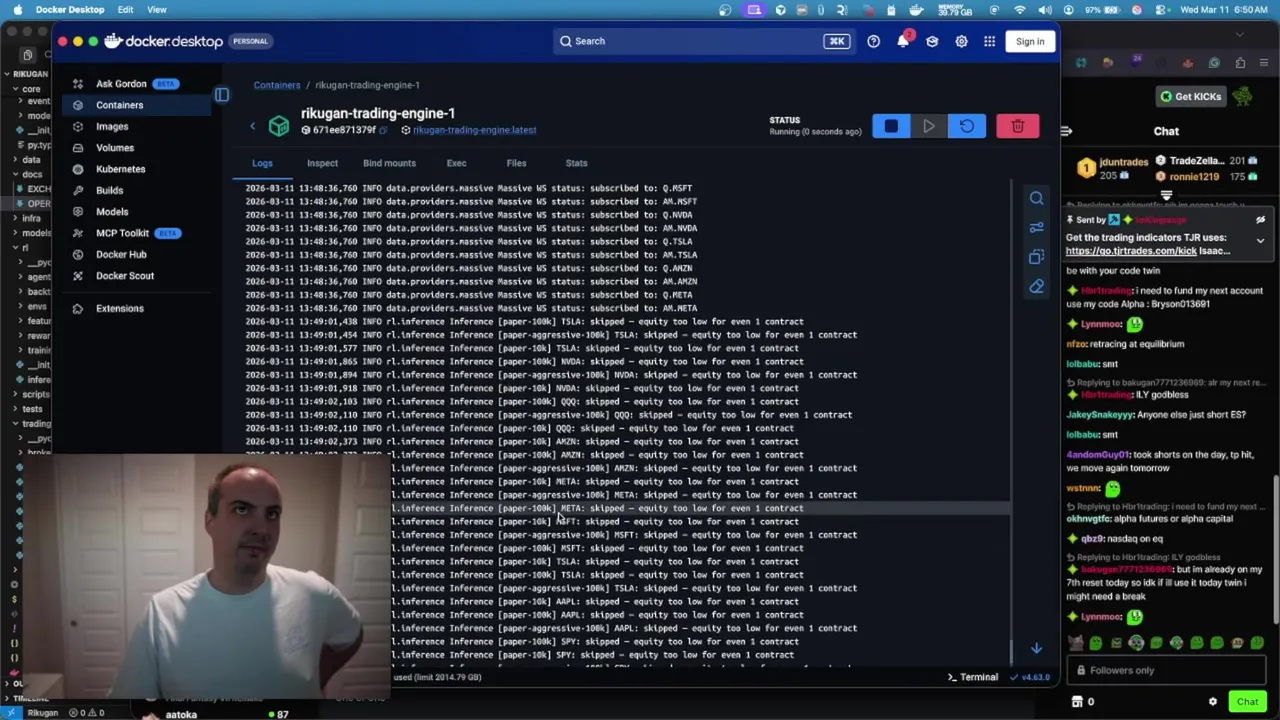Open Docker notifications bell
1280x720 pixels.
(x=902, y=41)
